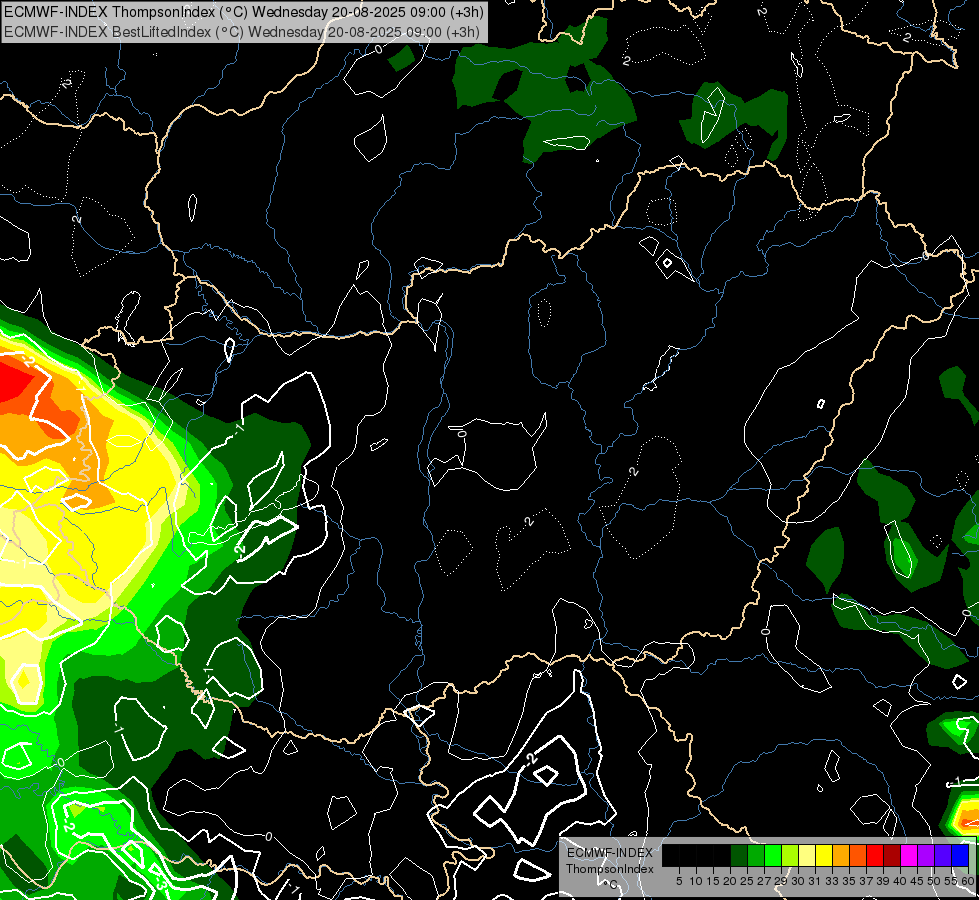Viewport: 979px width, 900px height.
Task: Click the legend scale value 25
Action: pos(747,881)
